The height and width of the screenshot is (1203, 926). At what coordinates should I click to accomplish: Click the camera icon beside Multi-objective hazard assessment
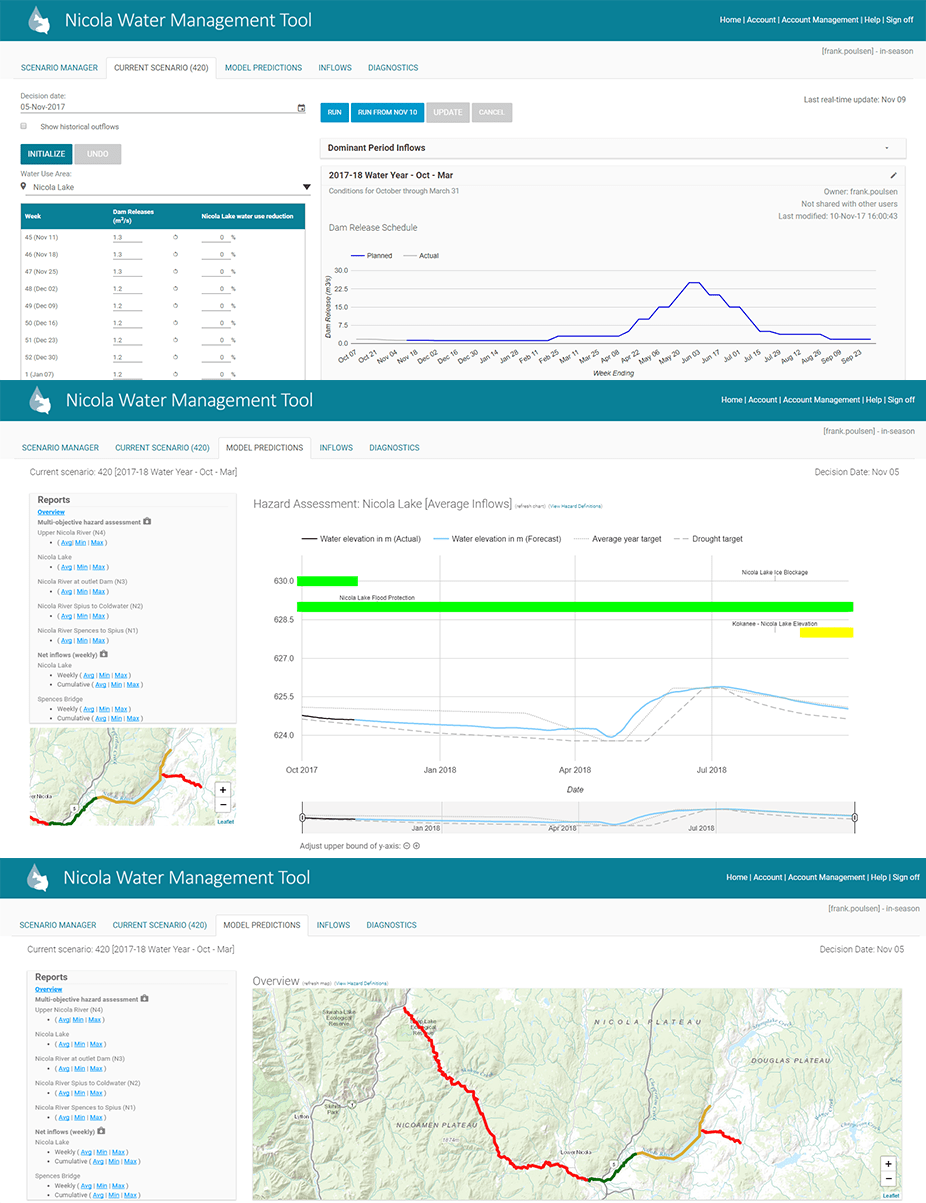click(147, 521)
